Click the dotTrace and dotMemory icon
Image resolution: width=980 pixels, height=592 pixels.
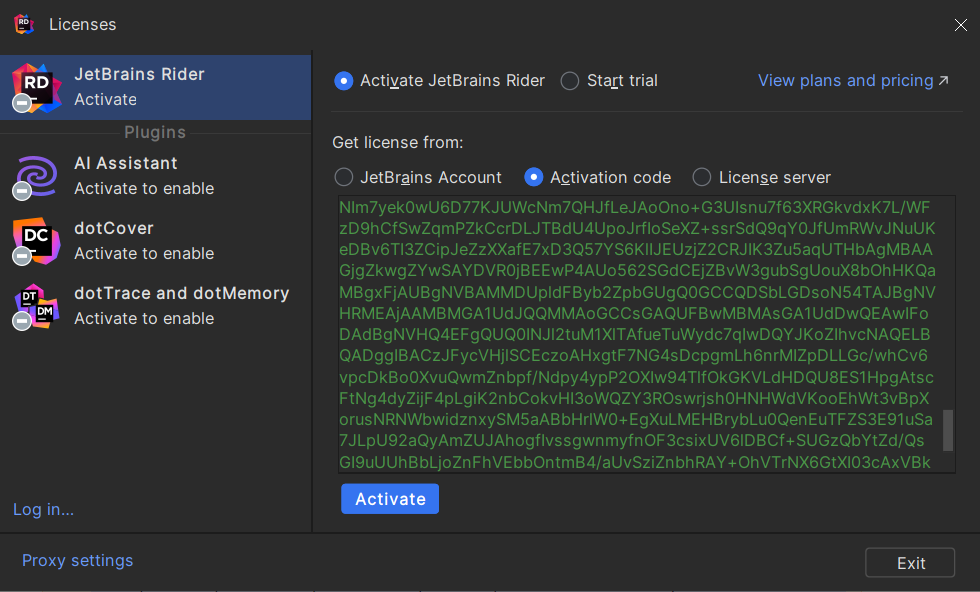tap(36, 305)
